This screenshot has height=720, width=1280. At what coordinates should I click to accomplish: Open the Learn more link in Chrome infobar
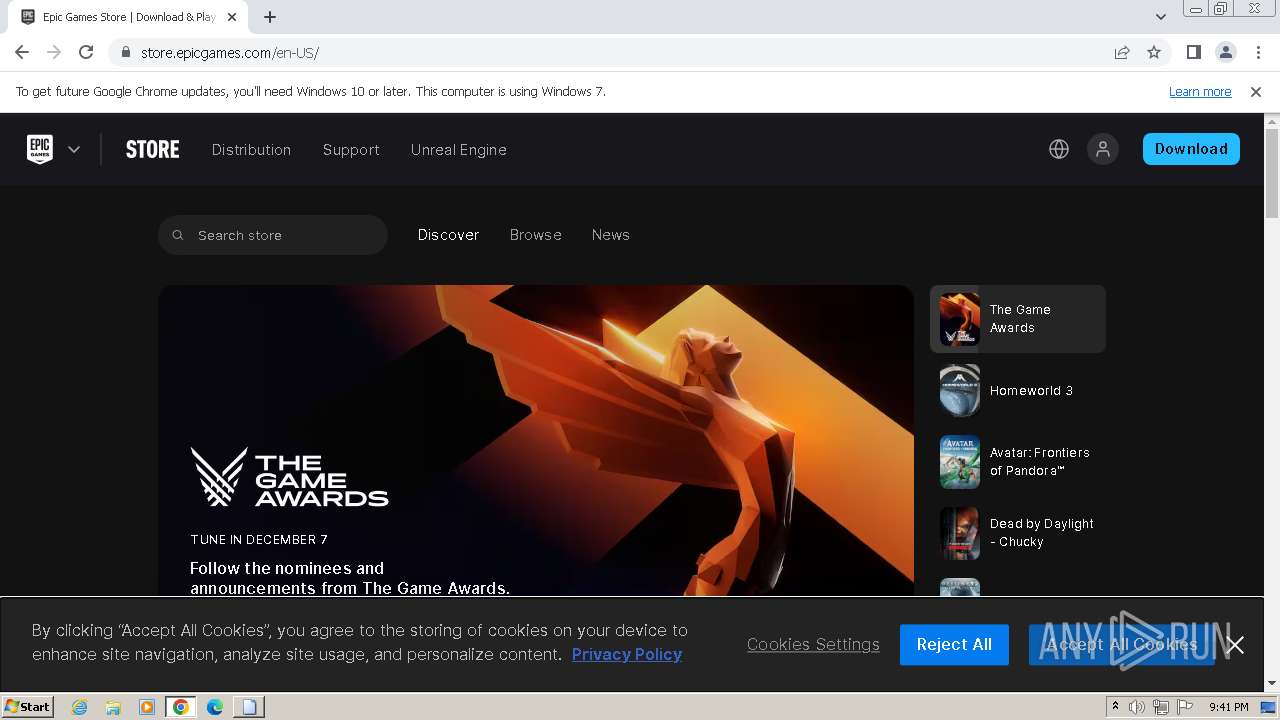[x=1200, y=91]
